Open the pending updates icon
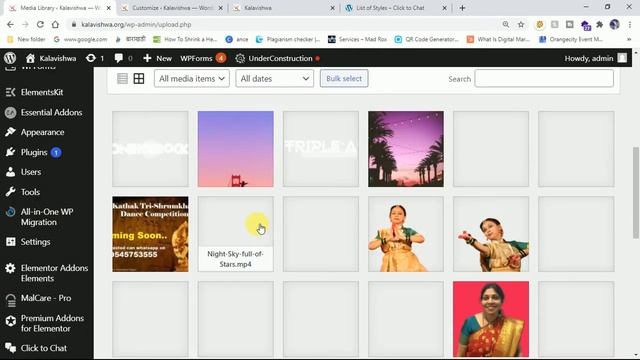This screenshot has width=640, height=360. coord(91,58)
